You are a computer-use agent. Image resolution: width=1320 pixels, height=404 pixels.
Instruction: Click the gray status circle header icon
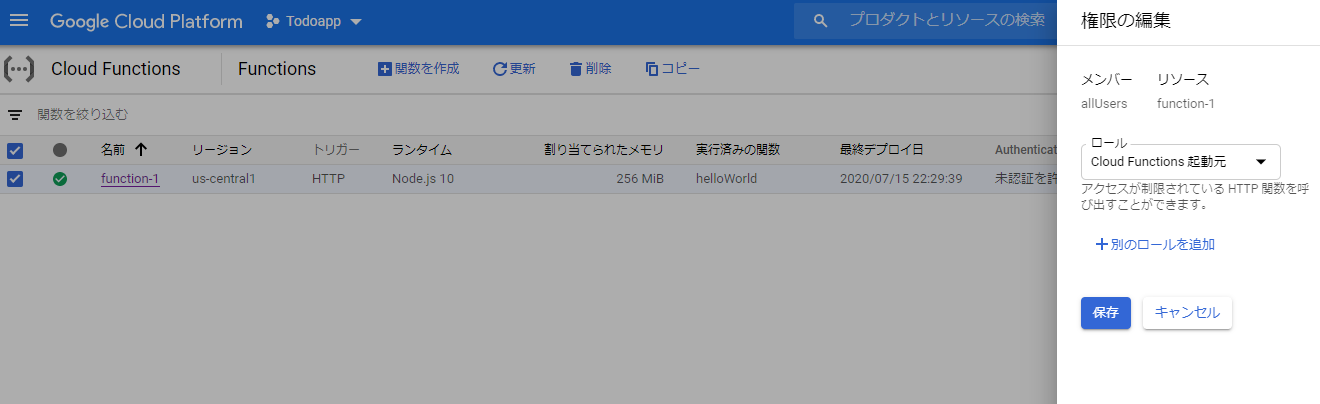[60, 150]
